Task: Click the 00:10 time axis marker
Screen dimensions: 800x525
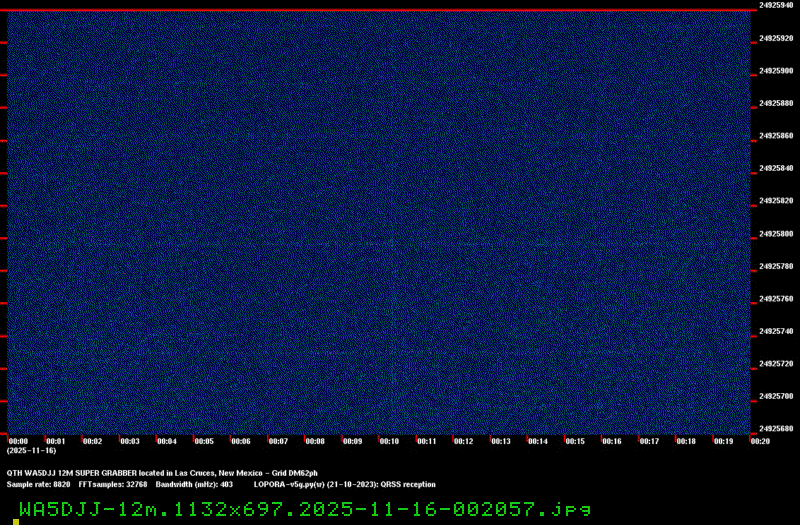Action: [x=389, y=441]
